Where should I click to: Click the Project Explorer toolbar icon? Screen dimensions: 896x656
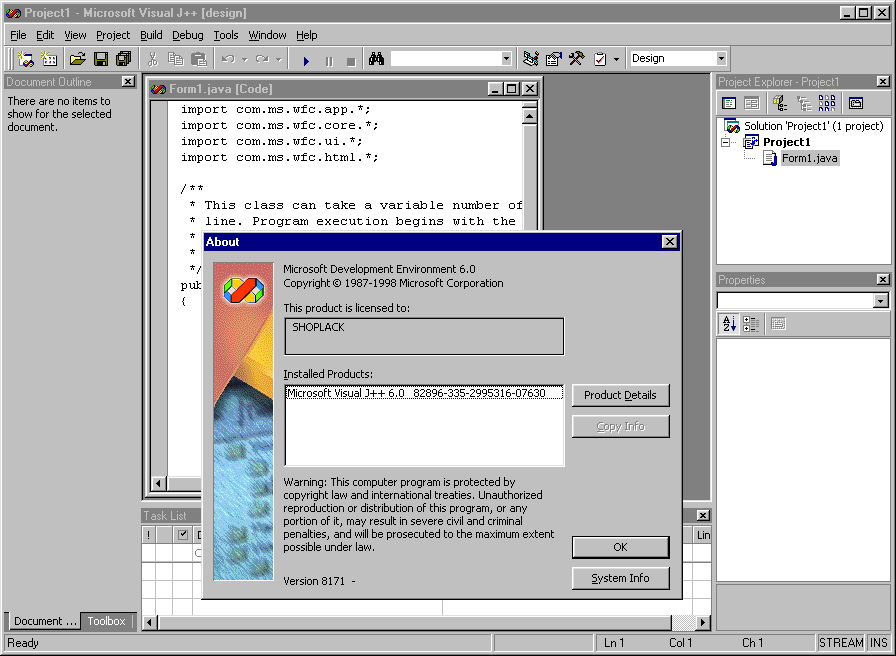tap(531, 59)
